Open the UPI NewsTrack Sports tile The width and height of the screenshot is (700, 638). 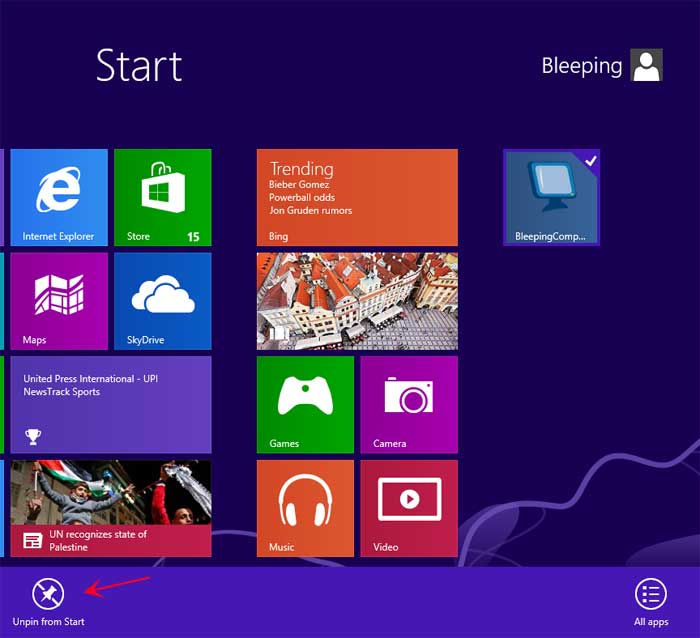click(111, 405)
